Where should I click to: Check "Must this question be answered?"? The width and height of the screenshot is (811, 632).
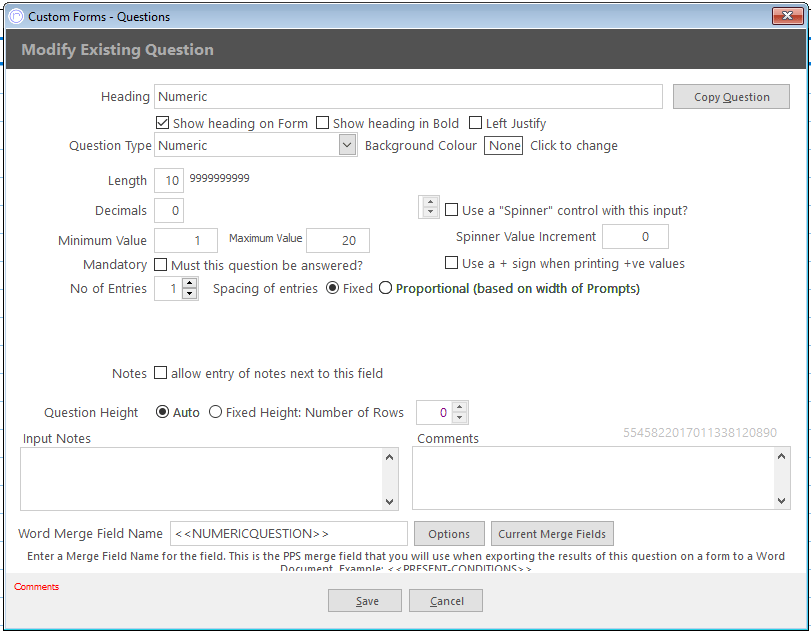point(158,264)
